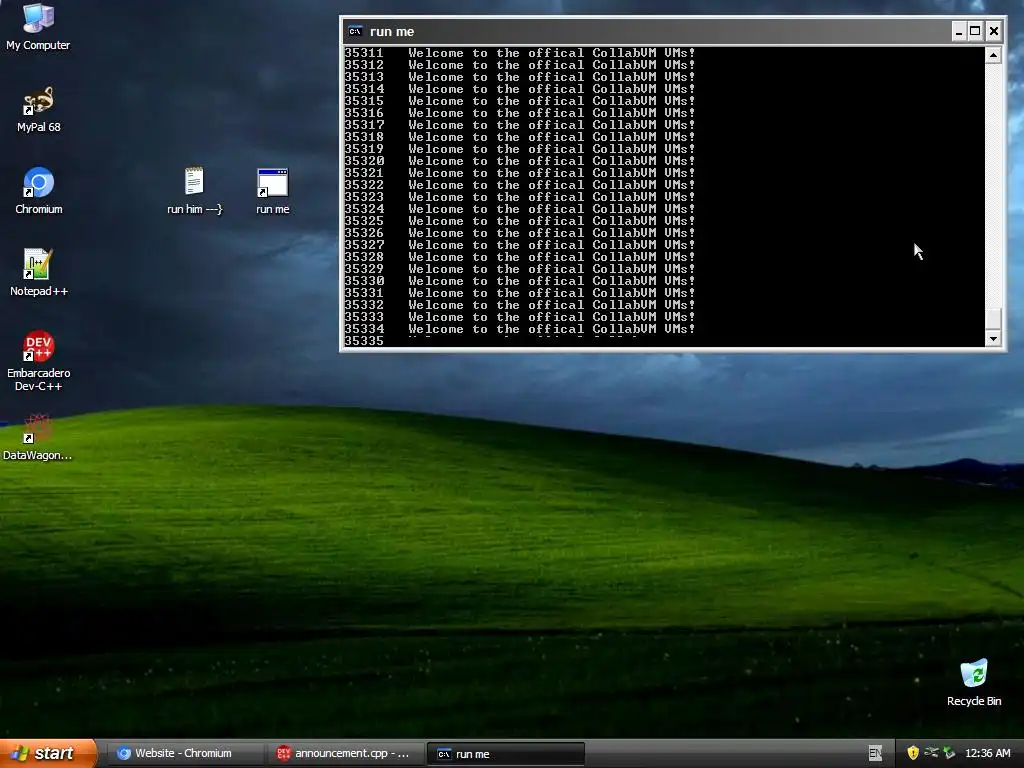The height and width of the screenshot is (768, 1024).
Task: Click the 'run me' console title bar
Action: (647, 31)
